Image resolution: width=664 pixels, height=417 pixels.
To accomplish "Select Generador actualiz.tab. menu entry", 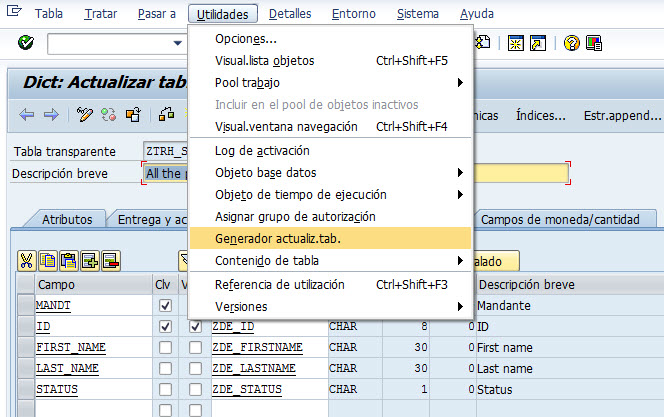I will [330, 238].
